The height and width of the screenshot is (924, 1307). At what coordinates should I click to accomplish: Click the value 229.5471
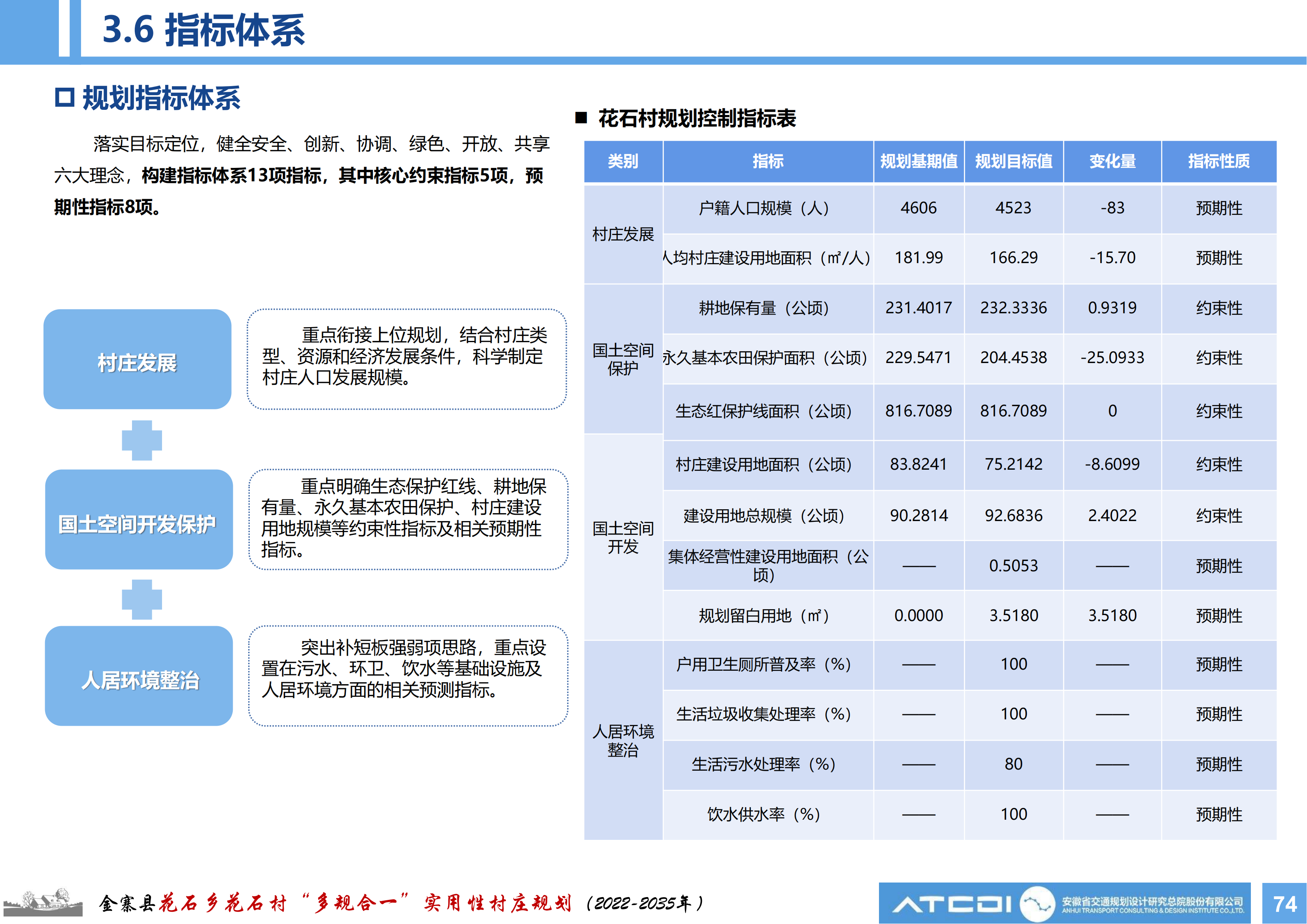[x=919, y=357]
